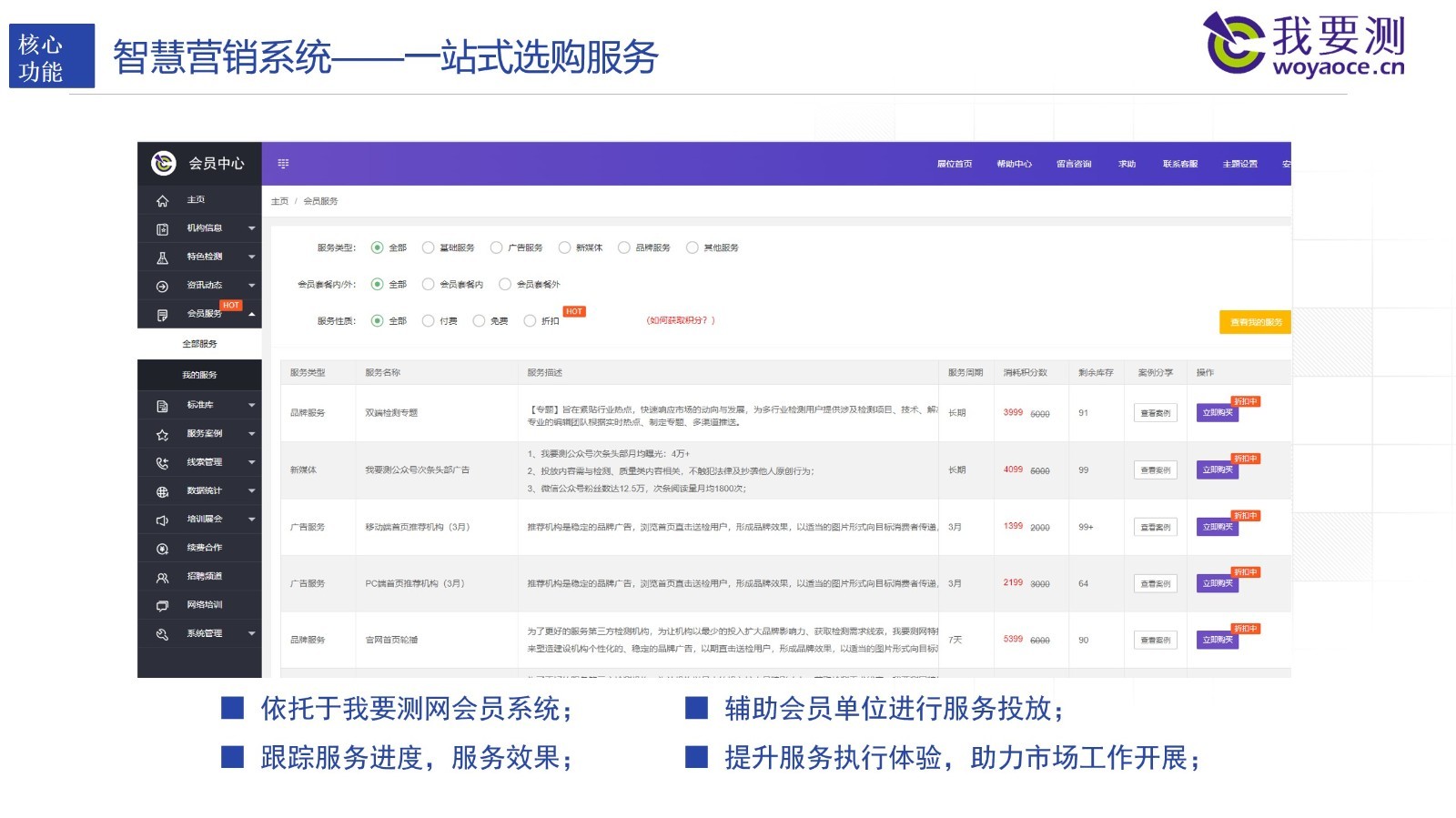1456x818 pixels.
Task: Click the 我要测 woyaoce.cn logo
Action: (1304, 44)
